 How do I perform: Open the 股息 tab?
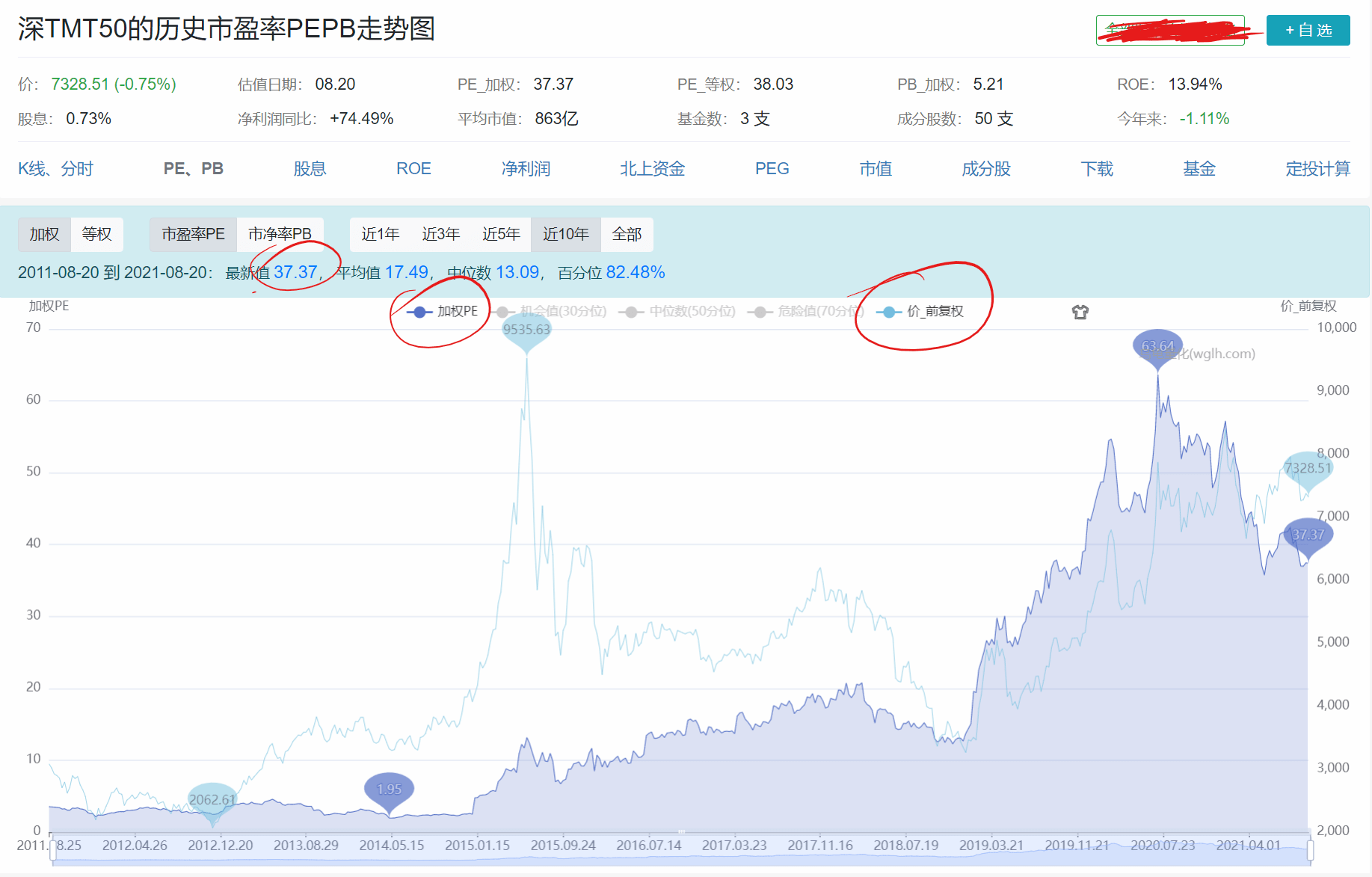(310, 169)
